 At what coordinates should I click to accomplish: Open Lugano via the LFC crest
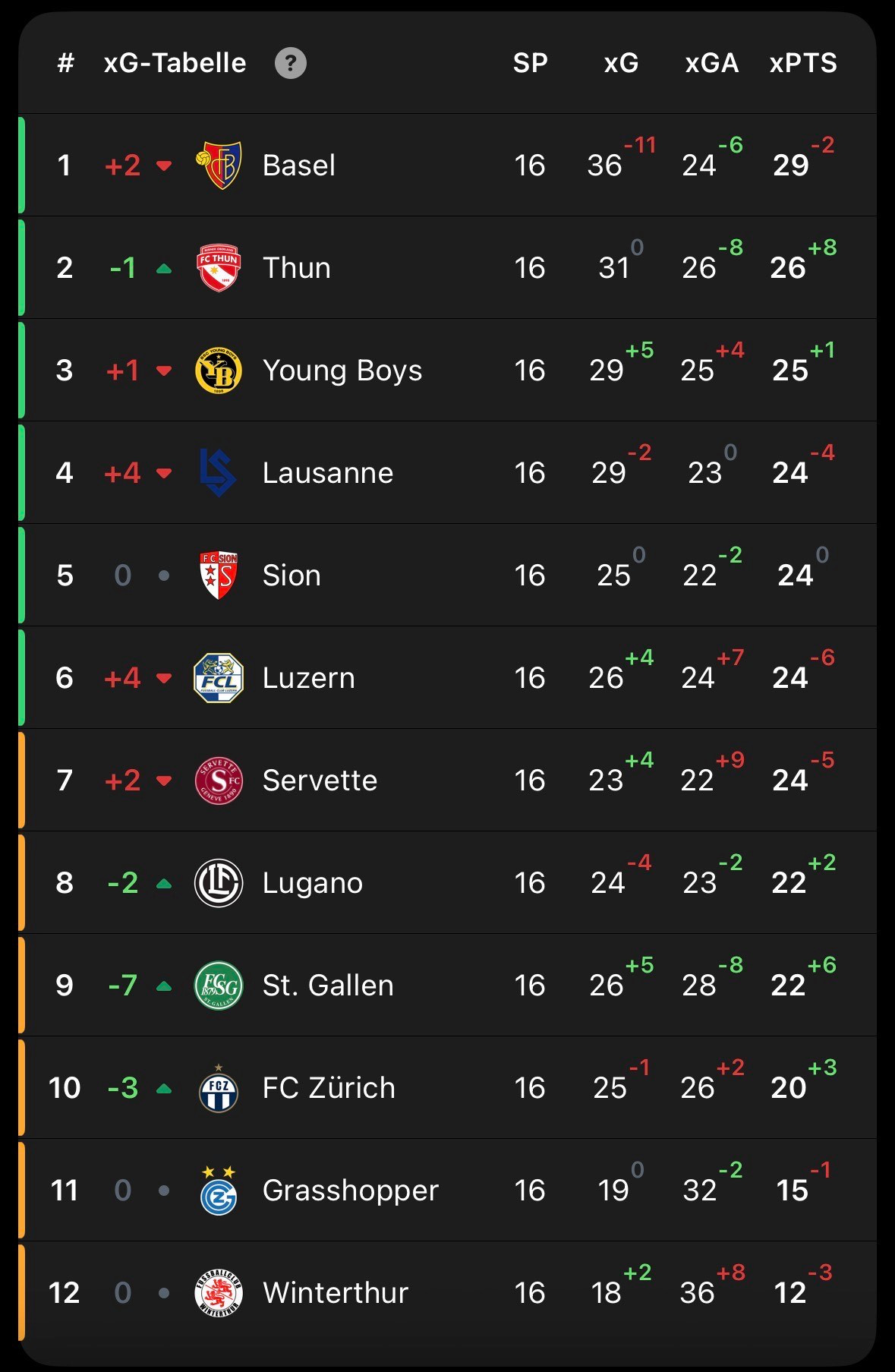point(219,882)
